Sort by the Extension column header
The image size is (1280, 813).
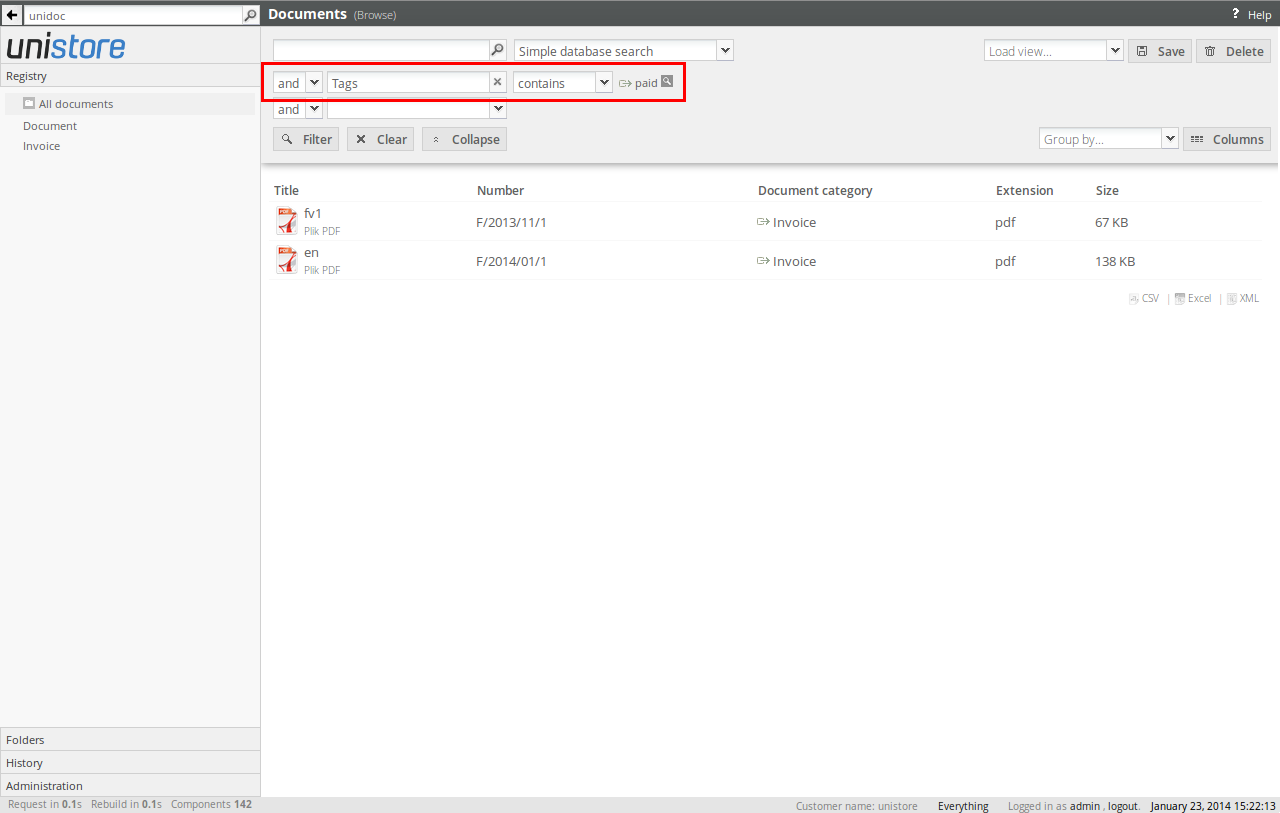[1025, 190]
